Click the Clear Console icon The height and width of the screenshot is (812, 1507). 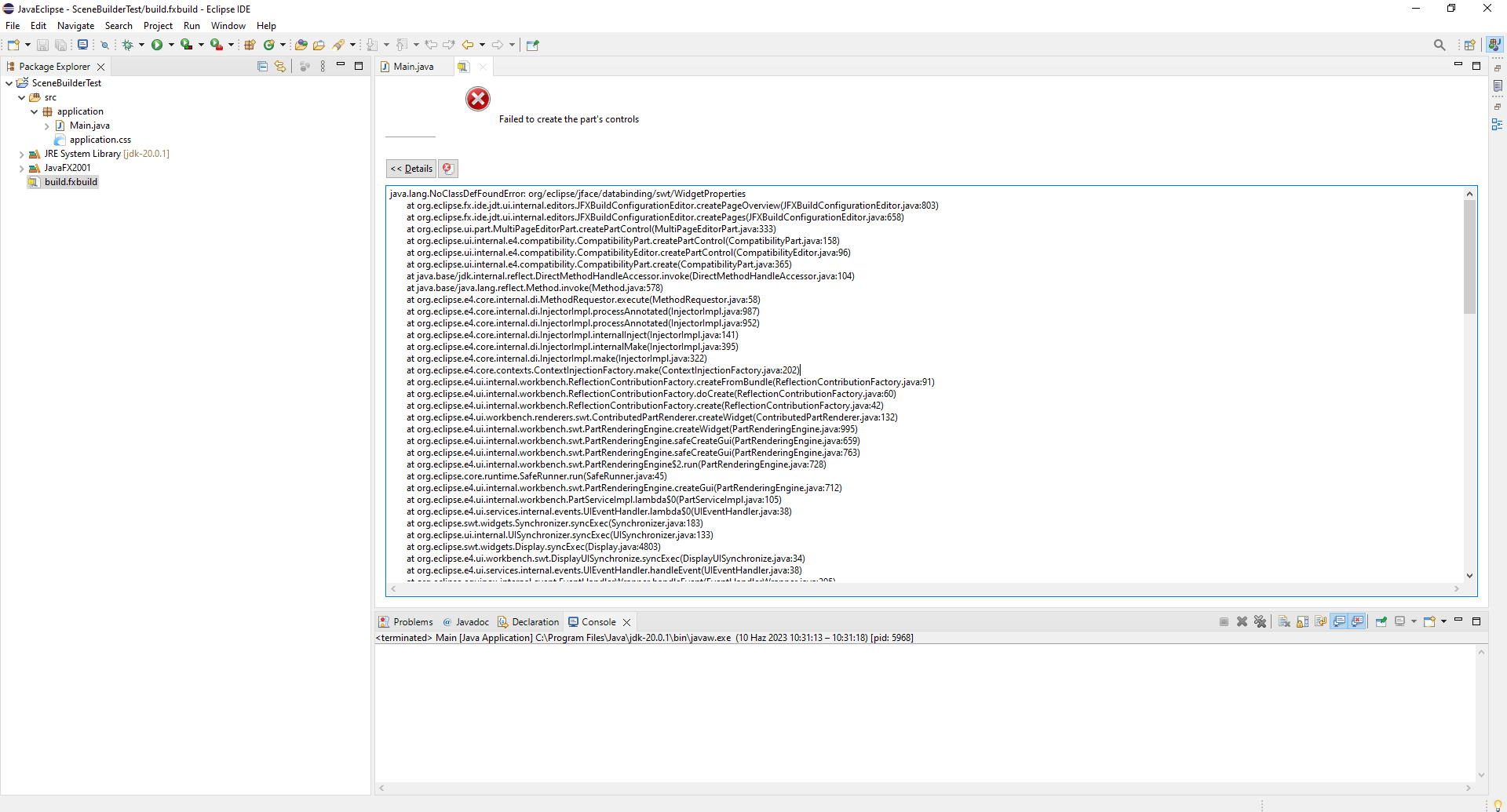[1284, 621]
